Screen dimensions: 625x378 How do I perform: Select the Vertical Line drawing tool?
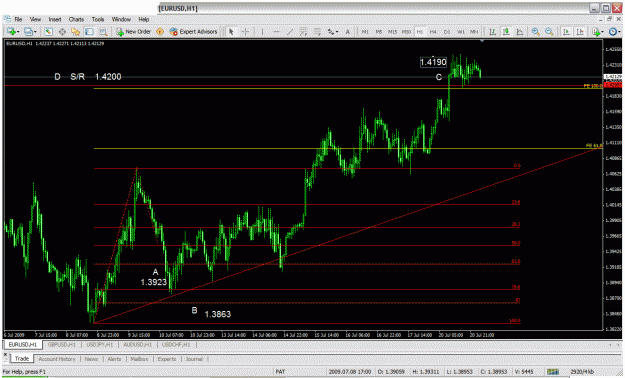(263, 32)
